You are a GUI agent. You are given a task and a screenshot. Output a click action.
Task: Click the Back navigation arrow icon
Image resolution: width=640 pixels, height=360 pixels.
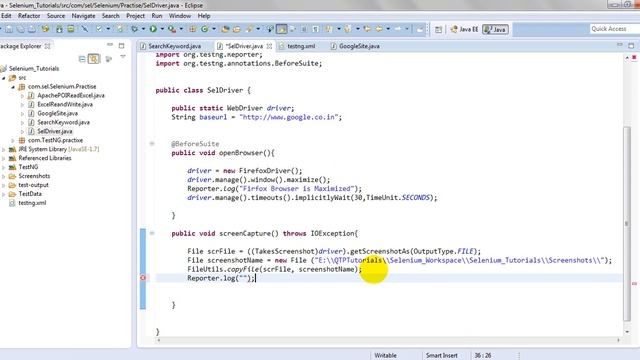[379, 29]
